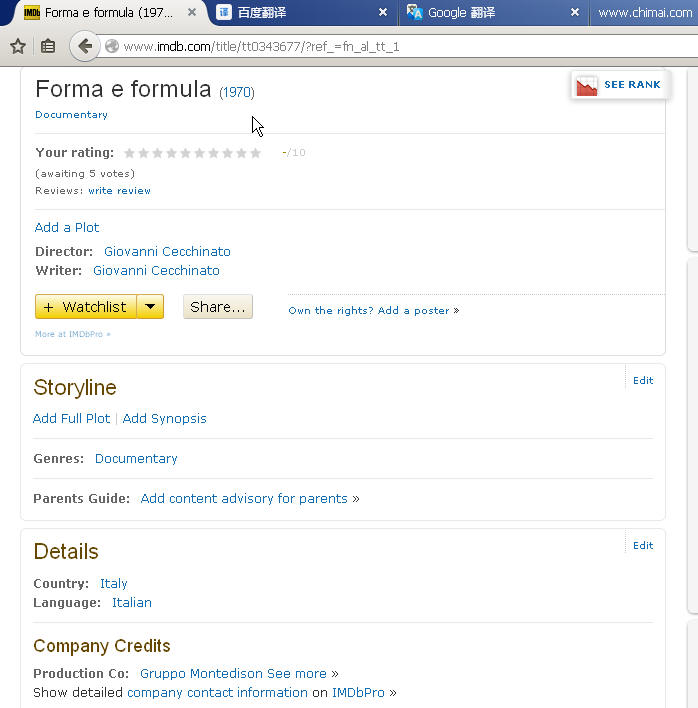Open the Share... button
Image resolution: width=698 pixels, height=708 pixels.
(x=218, y=307)
